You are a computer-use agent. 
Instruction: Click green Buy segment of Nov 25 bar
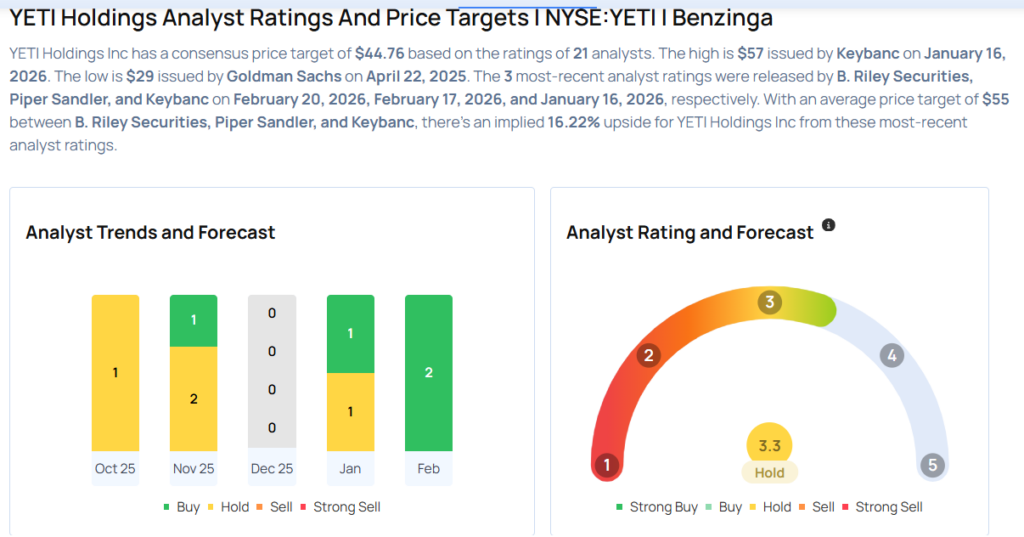193,320
